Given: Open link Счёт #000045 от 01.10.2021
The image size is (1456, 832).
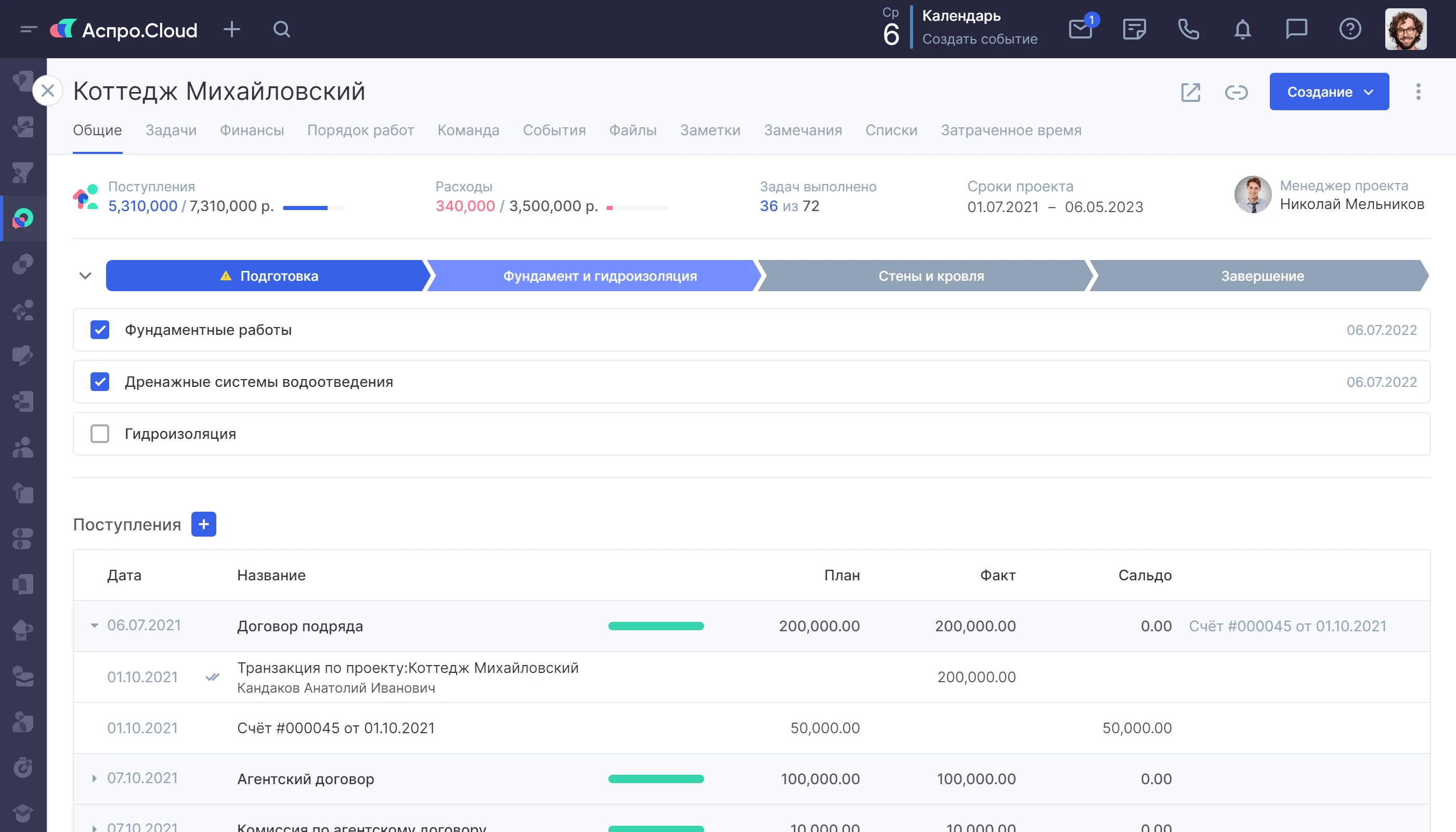Looking at the screenshot, I should pos(1287,626).
